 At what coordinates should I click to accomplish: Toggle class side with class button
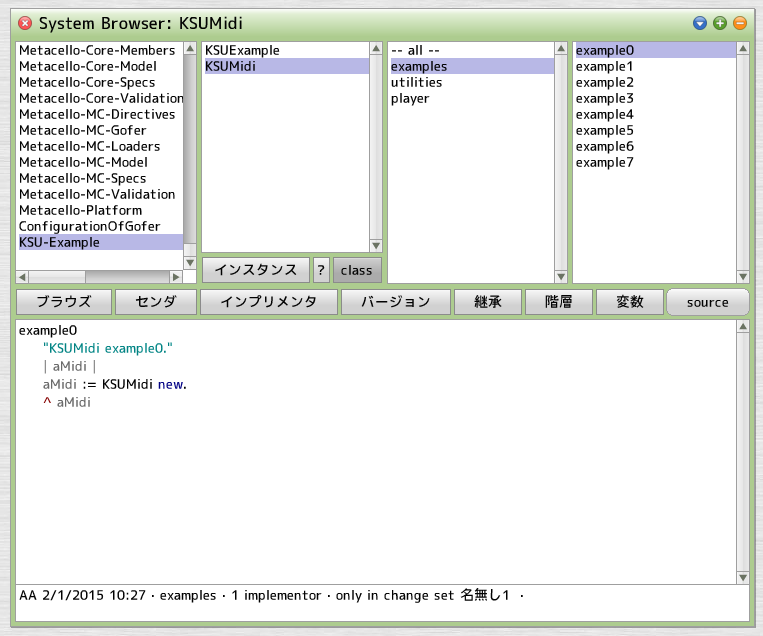pos(357,270)
